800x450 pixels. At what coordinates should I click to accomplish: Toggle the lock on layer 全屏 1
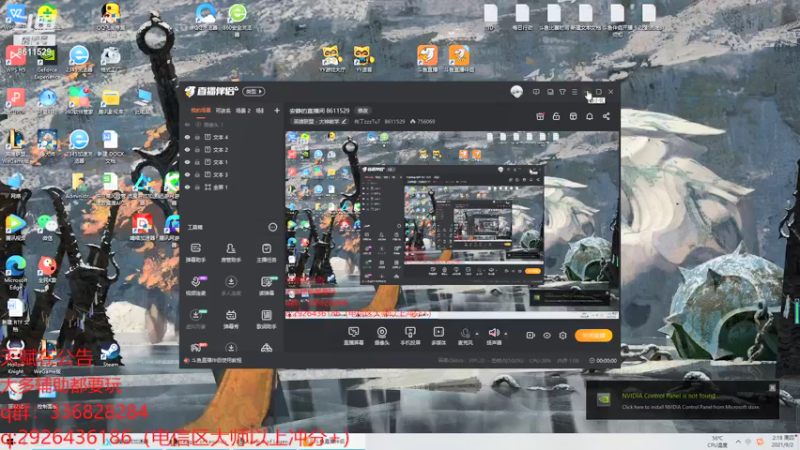(197, 187)
